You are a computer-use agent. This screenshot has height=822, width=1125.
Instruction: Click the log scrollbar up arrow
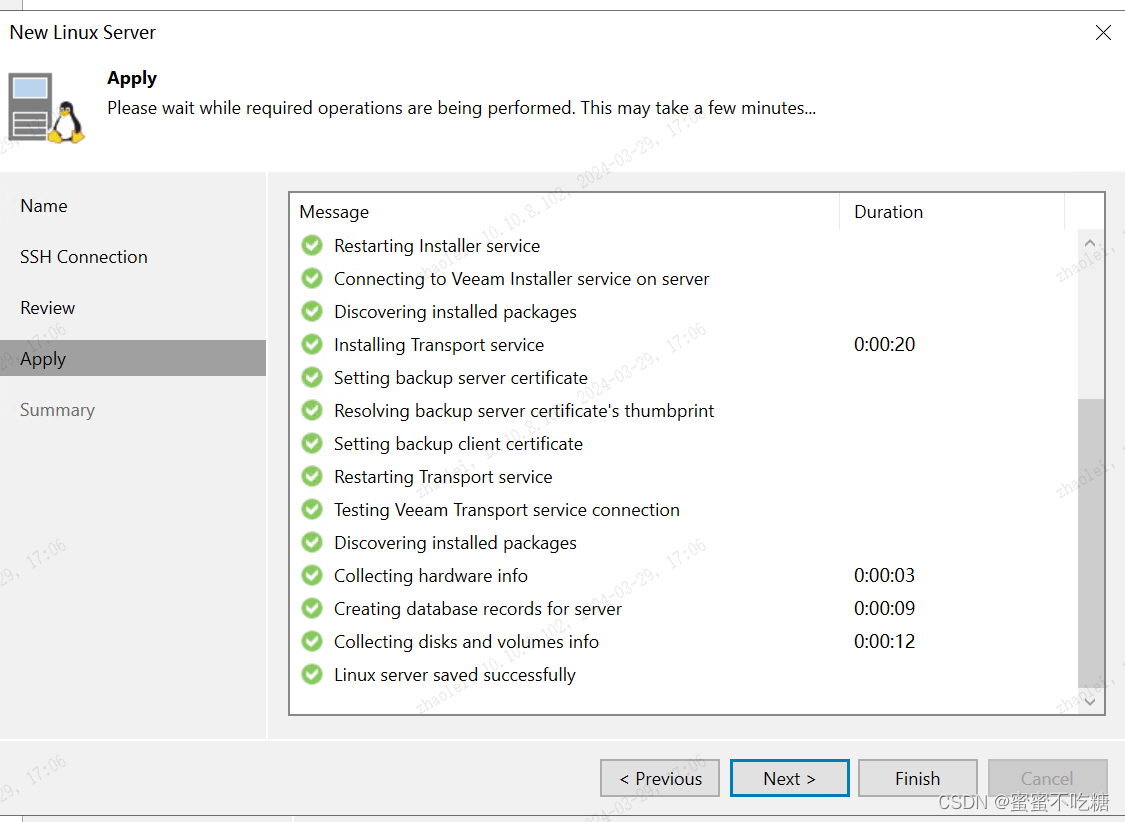pyautogui.click(x=1091, y=243)
